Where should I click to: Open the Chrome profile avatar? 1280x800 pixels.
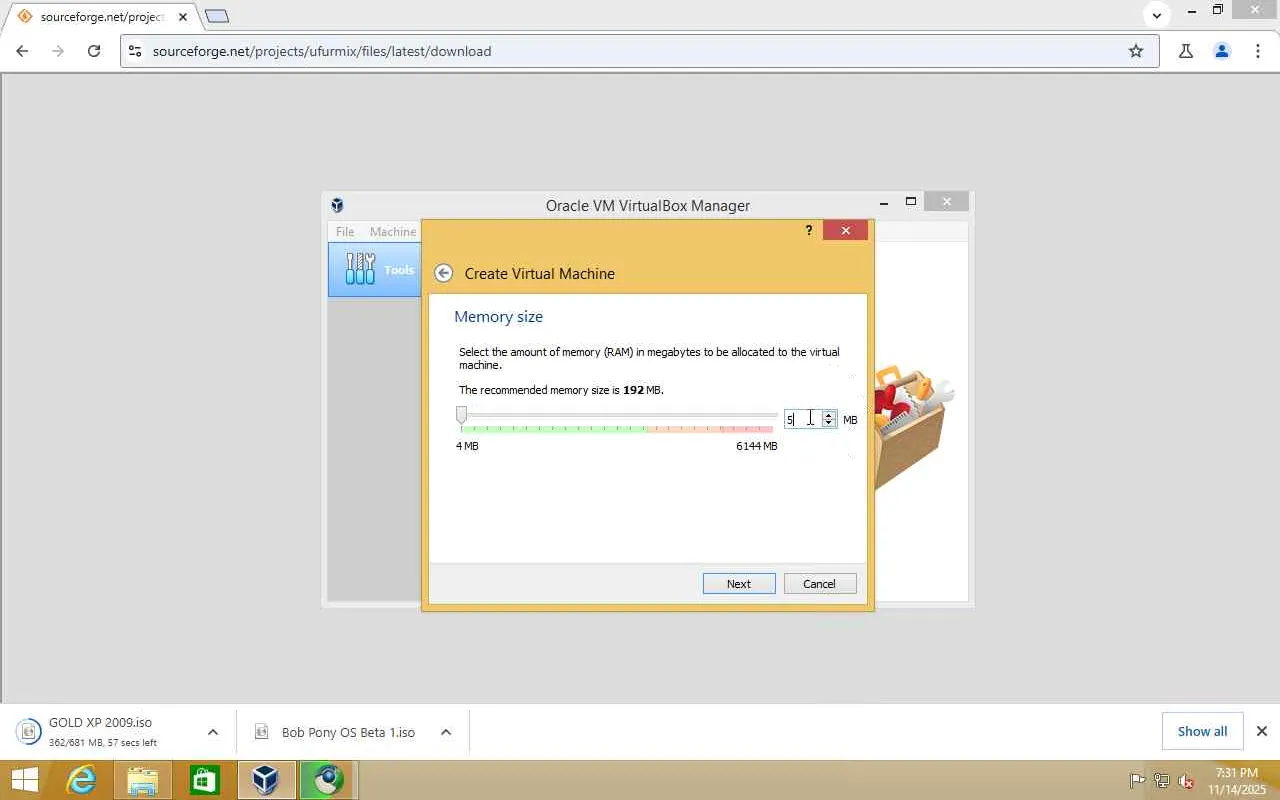point(1222,51)
